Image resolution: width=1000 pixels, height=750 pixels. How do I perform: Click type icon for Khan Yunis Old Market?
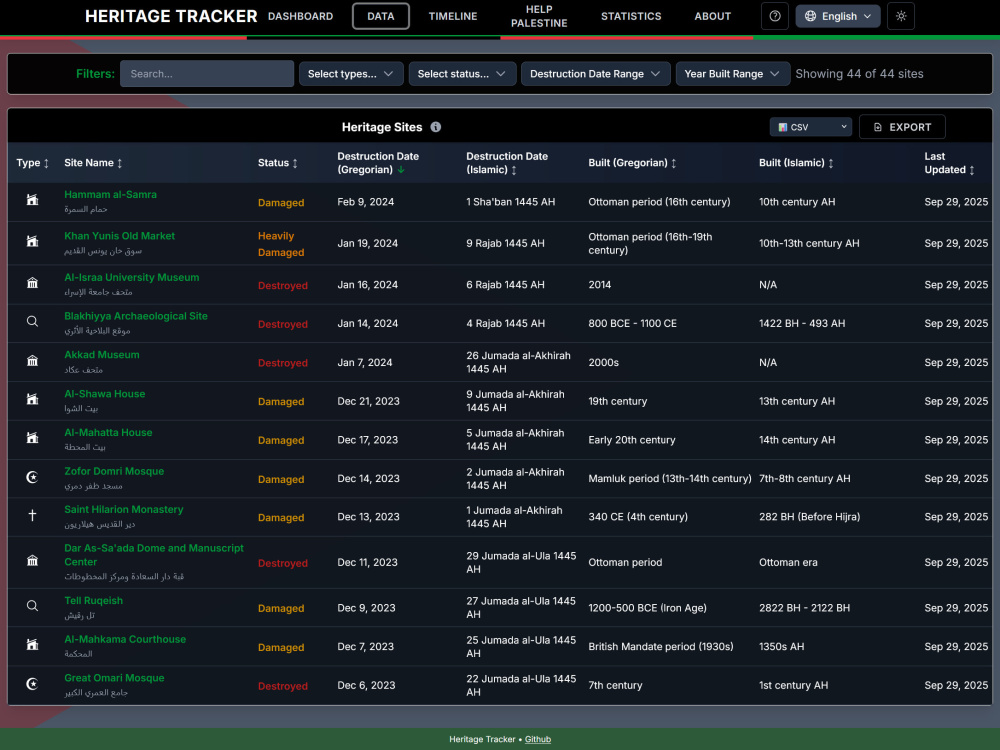coord(32,241)
